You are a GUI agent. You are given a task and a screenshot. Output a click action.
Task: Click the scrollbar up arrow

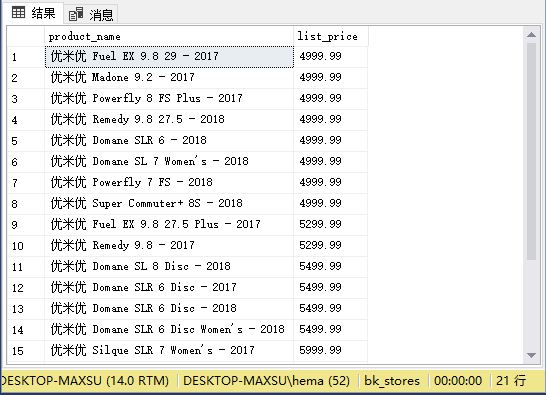(531, 34)
